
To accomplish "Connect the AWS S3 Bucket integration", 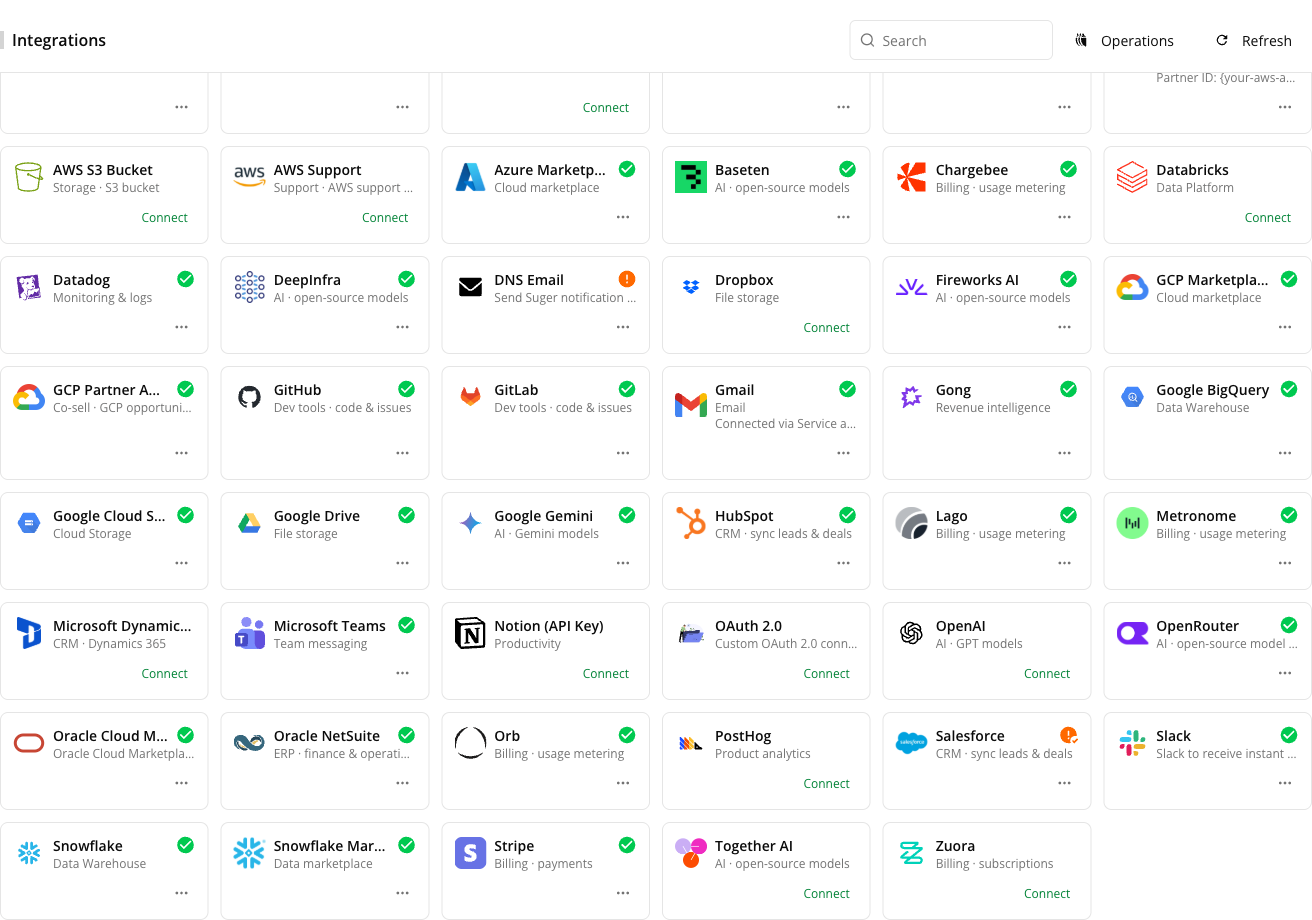I will tap(165, 217).
